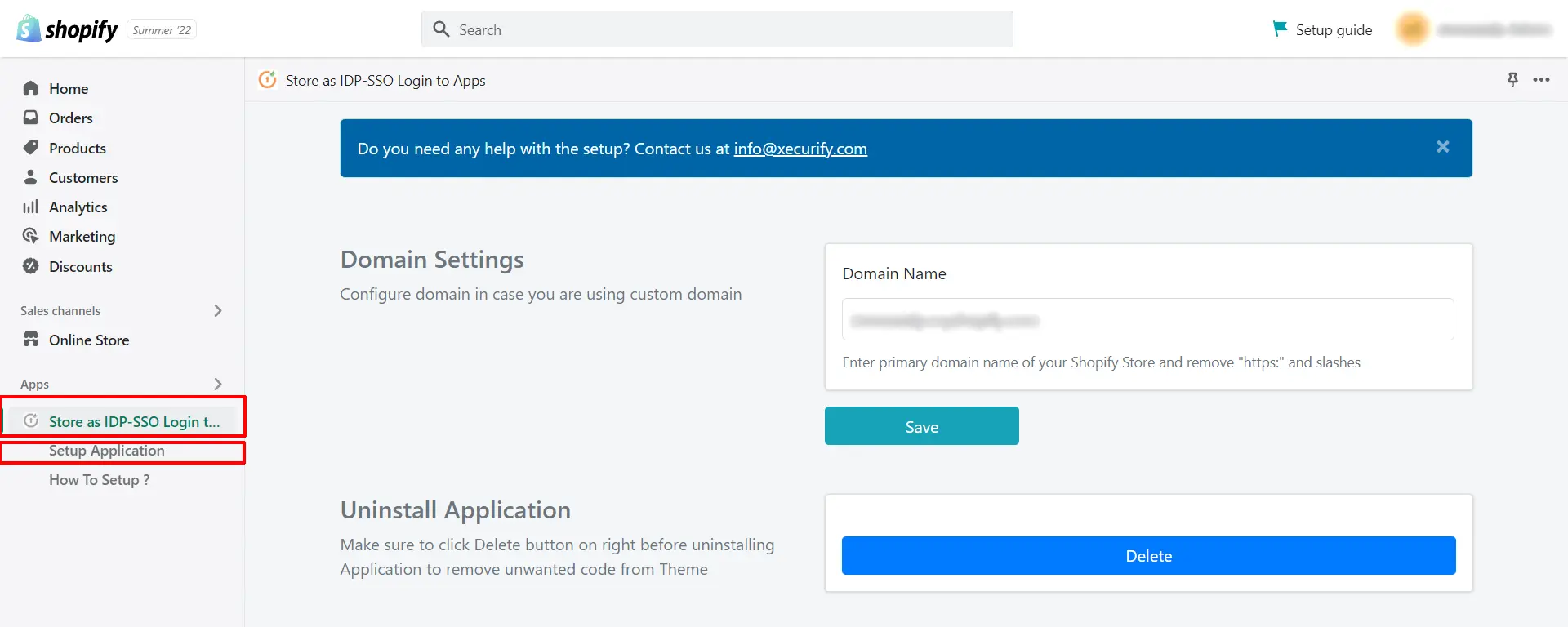Click the Domain Settings heading
The width and height of the screenshot is (1568, 627).
pyautogui.click(x=432, y=260)
